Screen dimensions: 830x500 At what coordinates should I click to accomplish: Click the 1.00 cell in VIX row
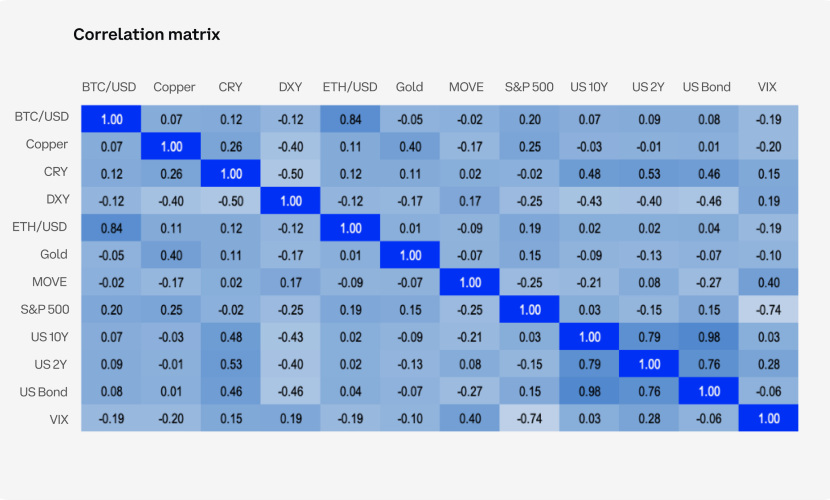tap(767, 419)
